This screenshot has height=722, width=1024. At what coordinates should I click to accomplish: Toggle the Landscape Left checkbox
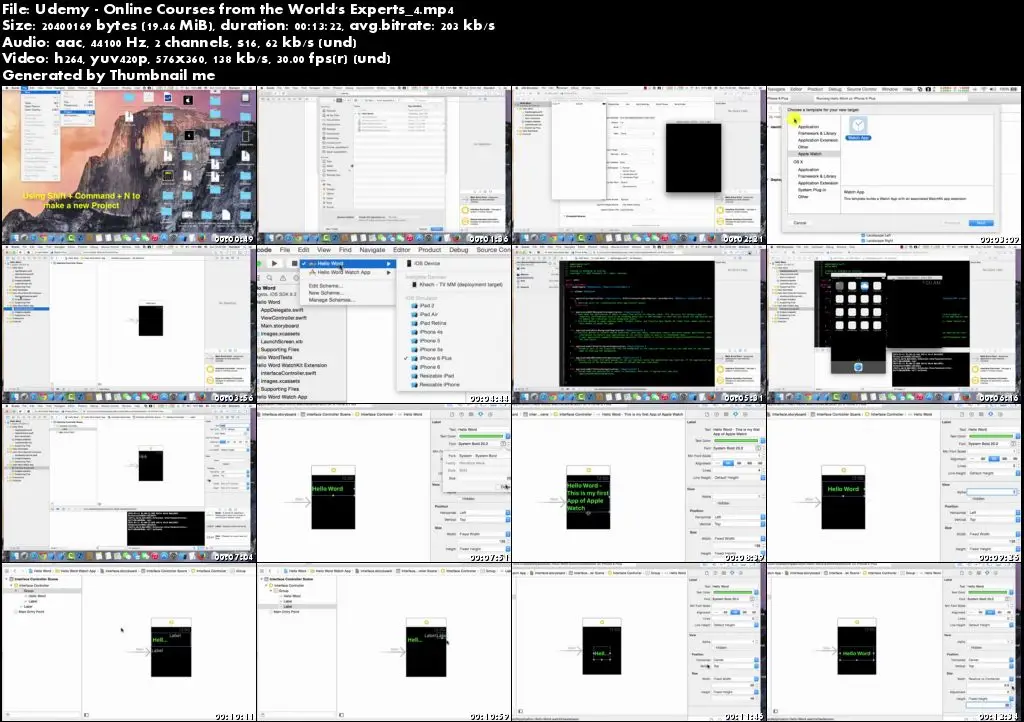point(863,235)
